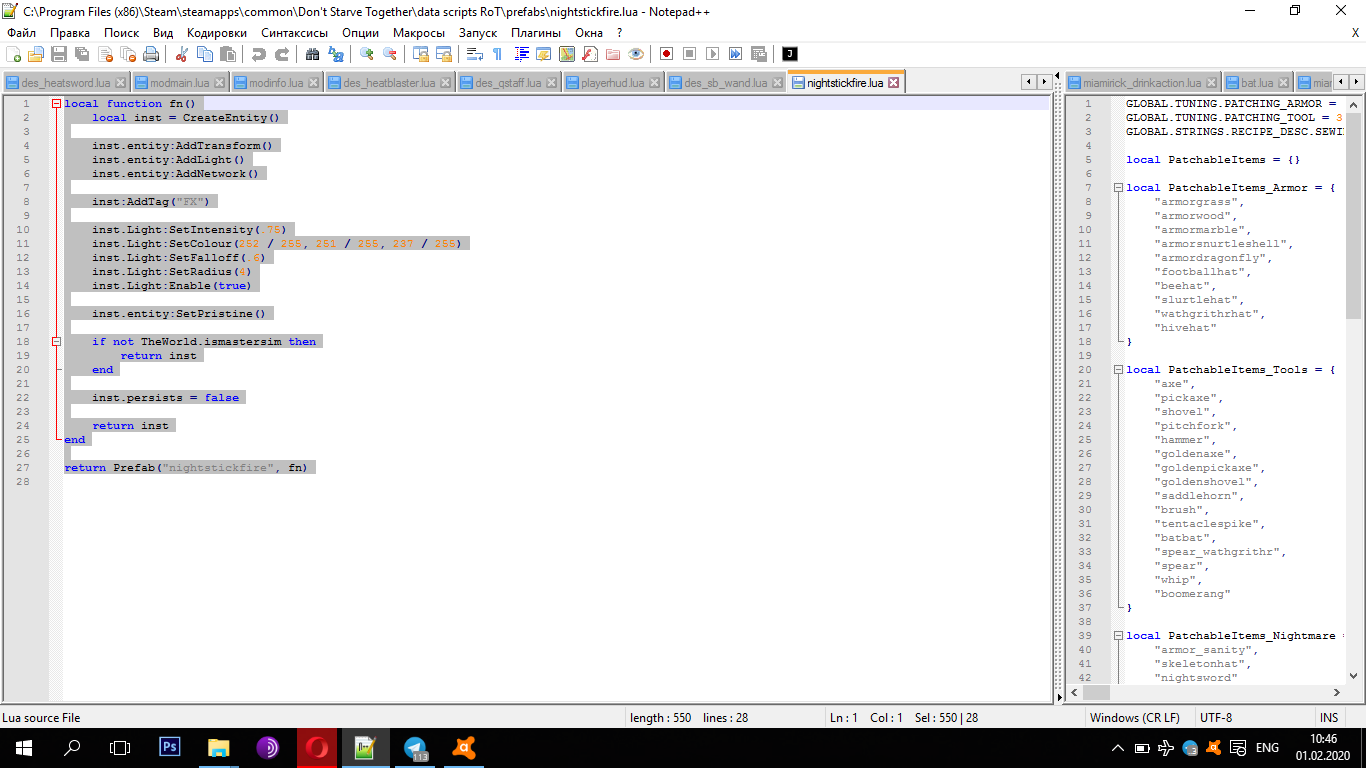The height and width of the screenshot is (768, 1366).
Task: Toggle the Document Map panel
Action: pyautogui.click(x=566, y=54)
